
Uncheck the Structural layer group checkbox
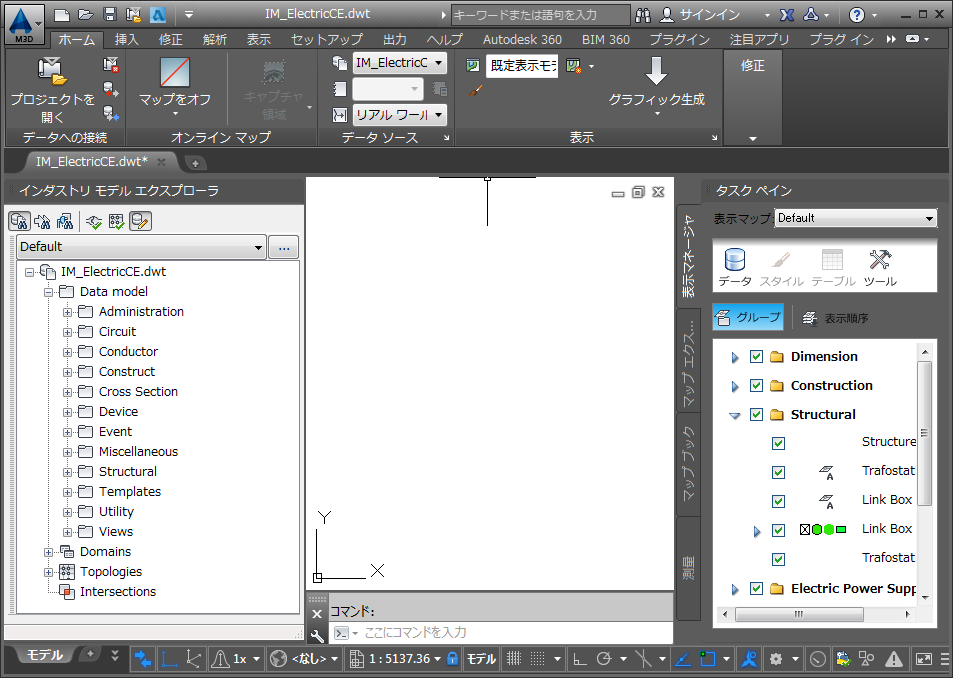click(756, 414)
